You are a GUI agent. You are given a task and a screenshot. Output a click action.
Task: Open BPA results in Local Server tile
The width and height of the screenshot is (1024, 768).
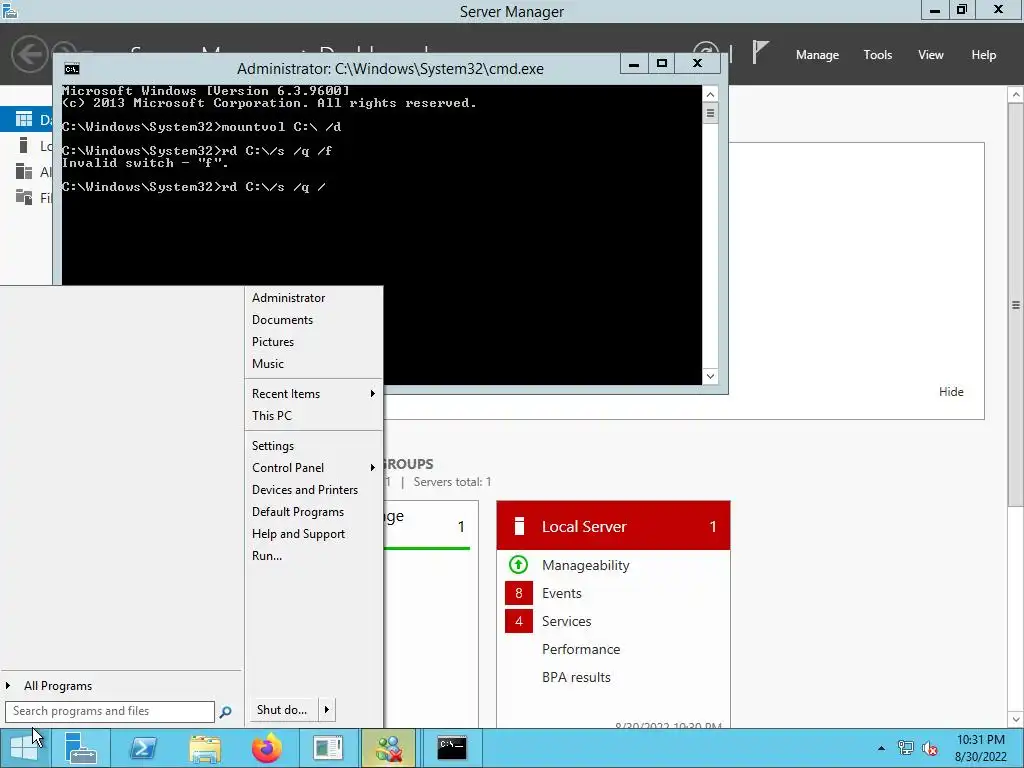576,677
